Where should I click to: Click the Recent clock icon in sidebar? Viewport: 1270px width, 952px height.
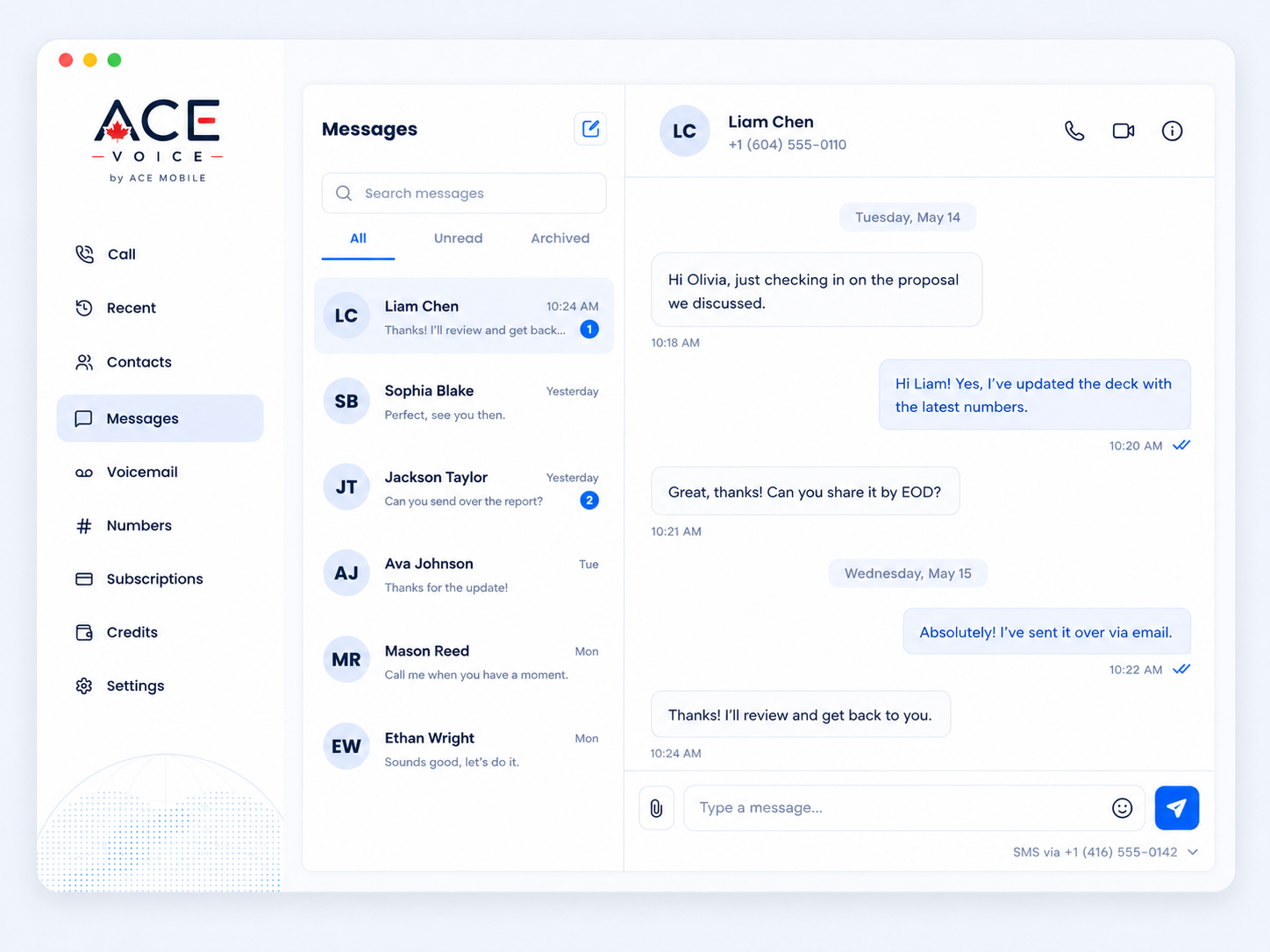click(84, 308)
